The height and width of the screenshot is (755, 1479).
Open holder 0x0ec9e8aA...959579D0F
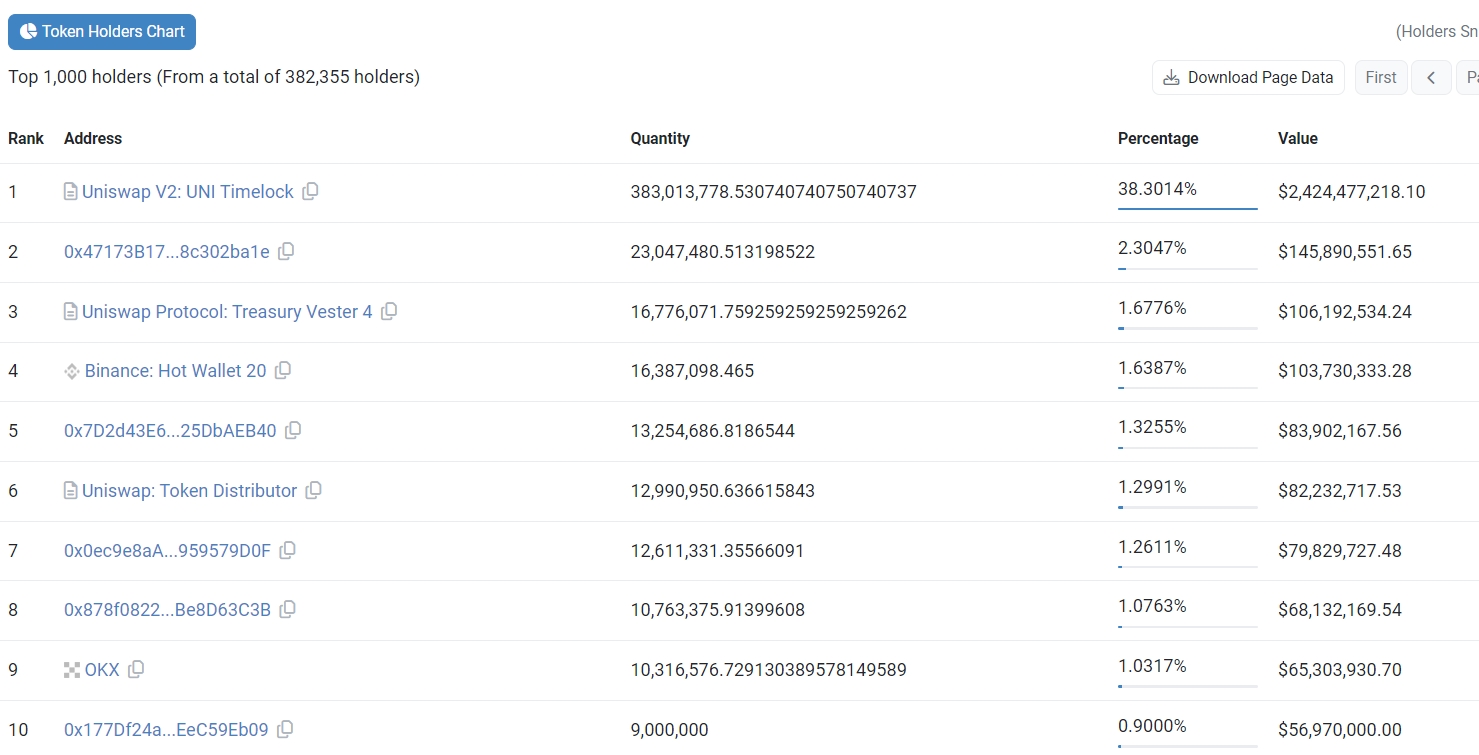pos(167,550)
